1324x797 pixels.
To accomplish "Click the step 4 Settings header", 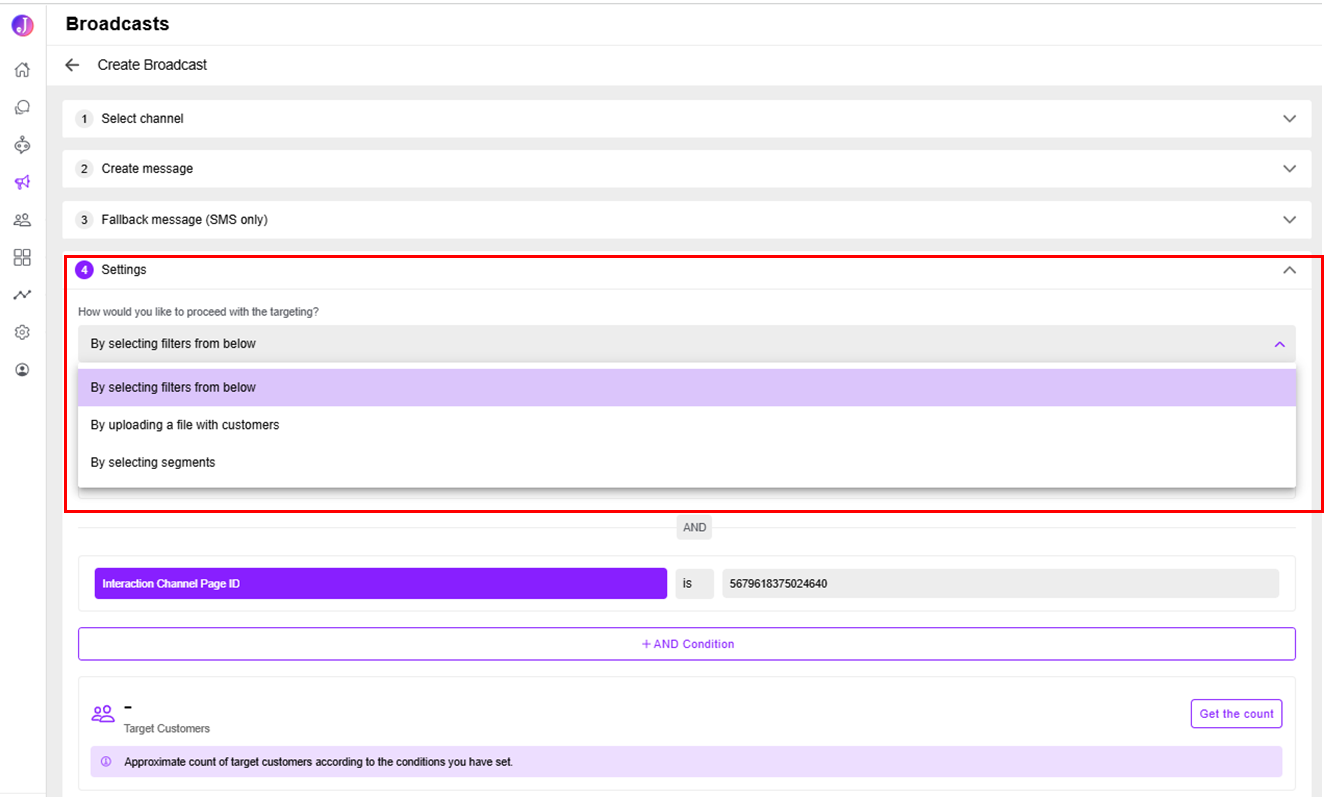I will coord(687,270).
